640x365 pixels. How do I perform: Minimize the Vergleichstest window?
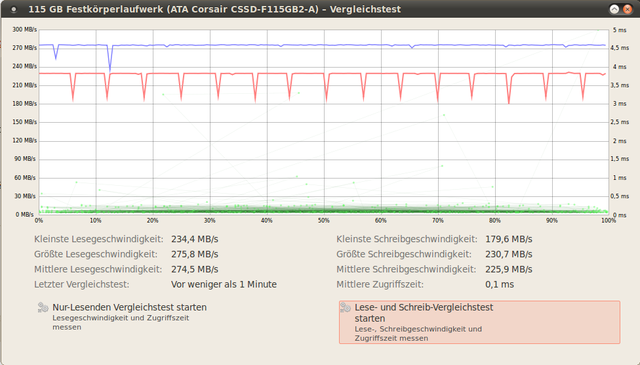tap(614, 9)
